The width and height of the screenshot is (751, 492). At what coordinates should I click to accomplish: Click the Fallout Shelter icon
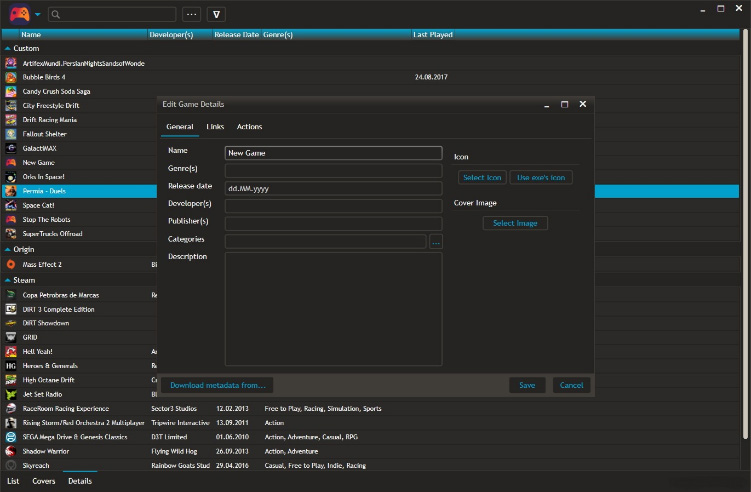pyautogui.click(x=11, y=134)
